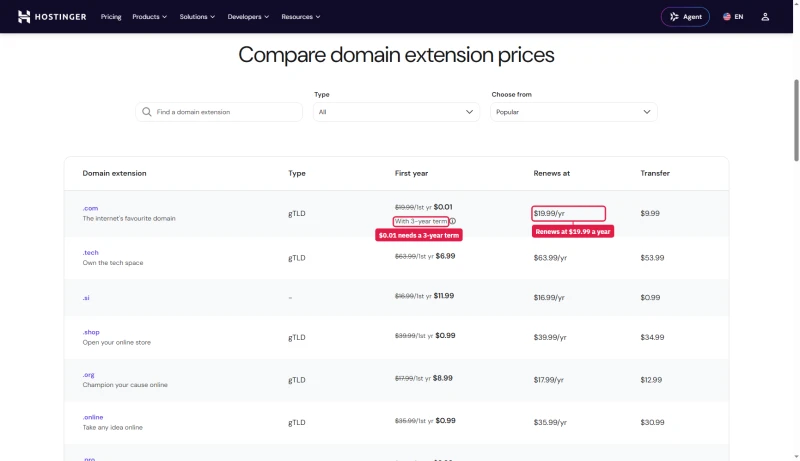Image resolution: width=800 pixels, height=461 pixels.
Task: Open the Pricing page
Action: pyautogui.click(x=111, y=17)
